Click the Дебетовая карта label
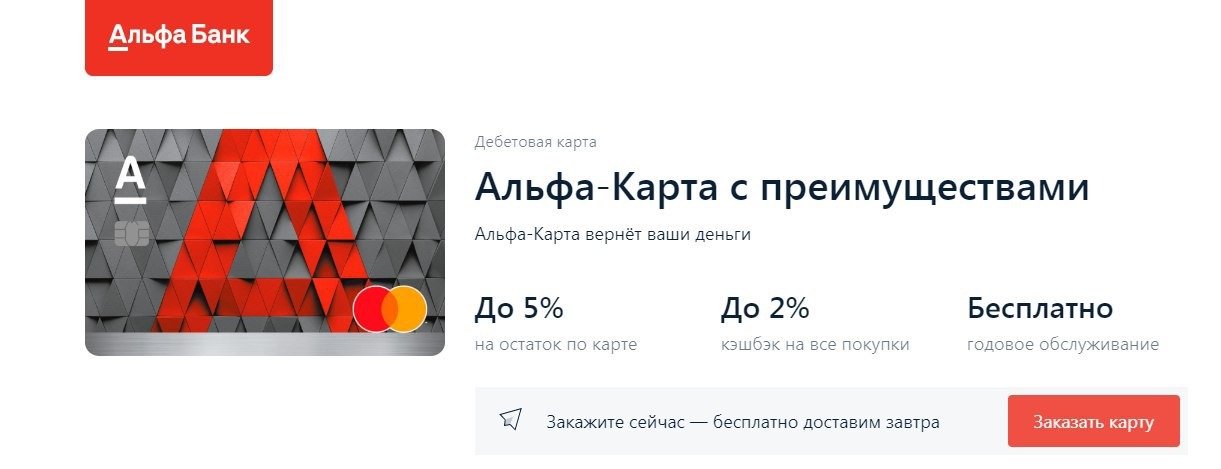 536,142
